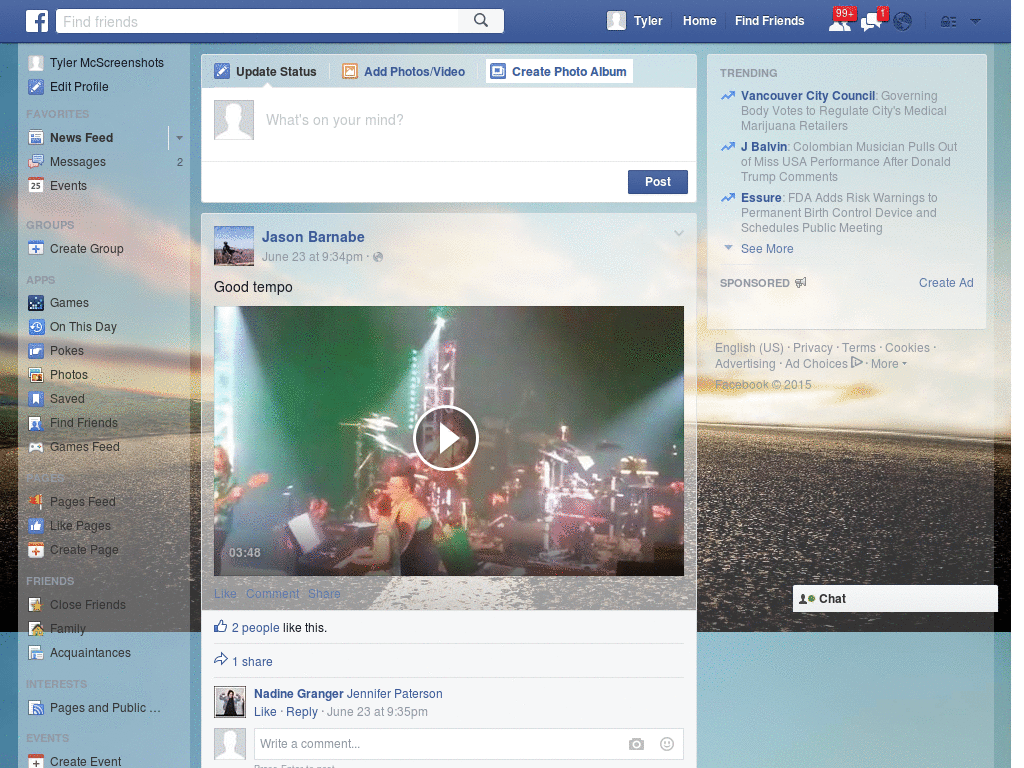
Task: Click Tyler name in top bar
Action: point(648,21)
